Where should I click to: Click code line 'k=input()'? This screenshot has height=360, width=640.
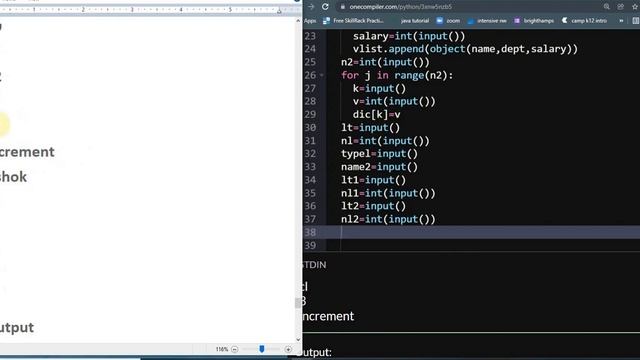380,89
